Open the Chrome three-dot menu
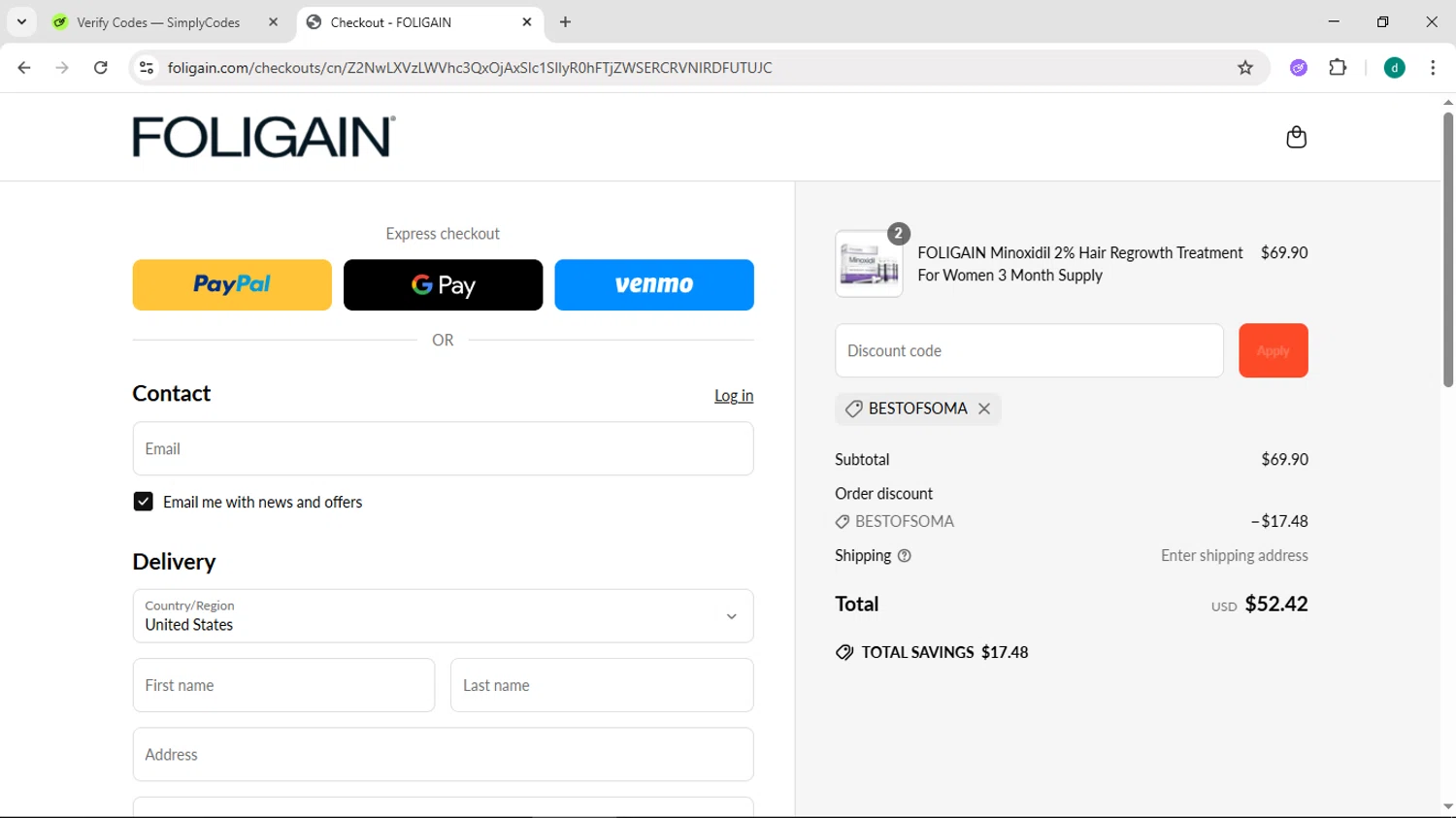Viewport: 1456px width, 818px height. click(x=1433, y=68)
